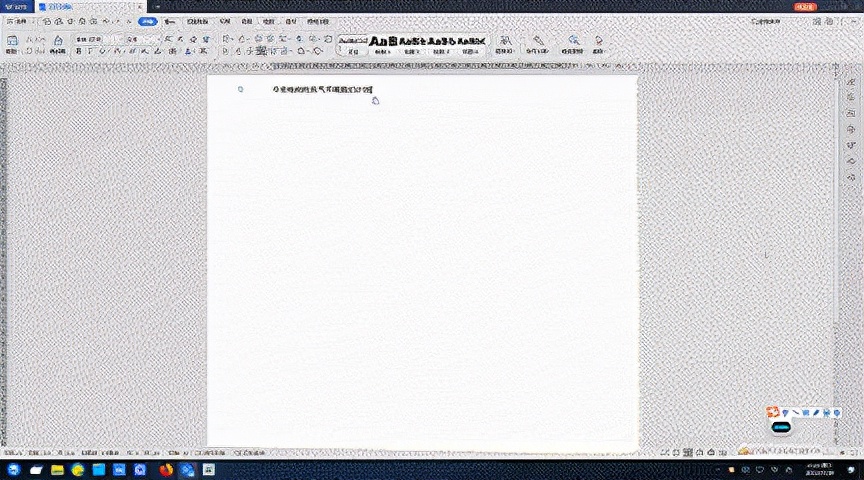Viewport: 864px width, 480px height.
Task: Click the orange login button in title bar
Action: click(x=805, y=7)
